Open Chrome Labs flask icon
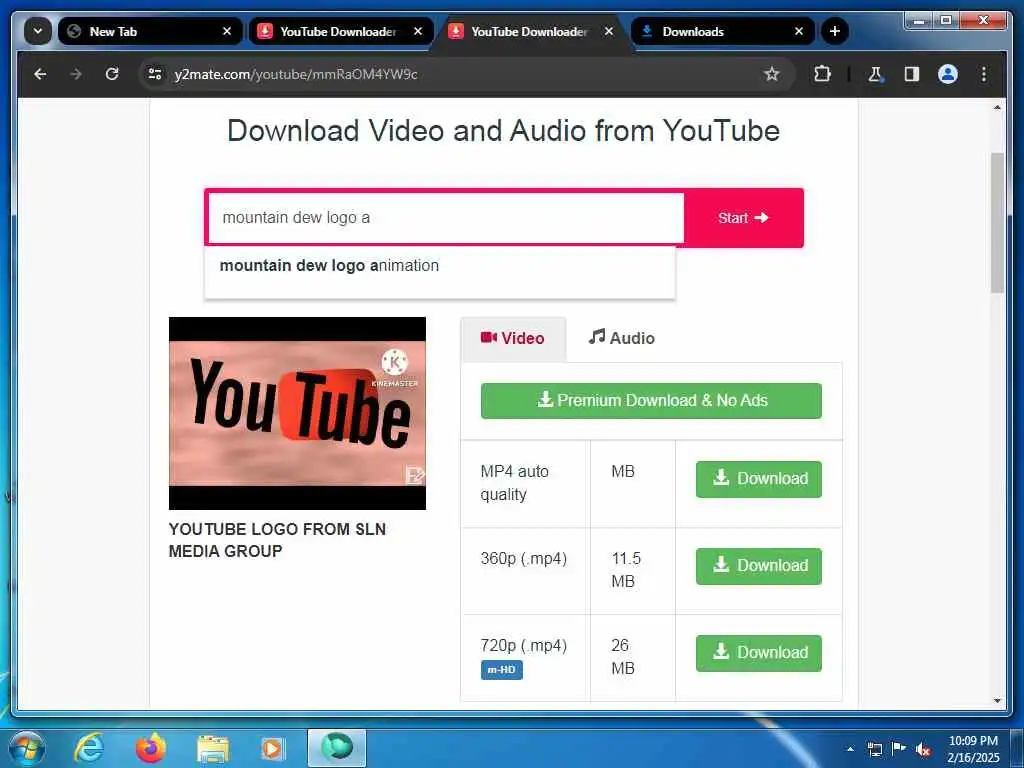The image size is (1024, 768). point(876,74)
